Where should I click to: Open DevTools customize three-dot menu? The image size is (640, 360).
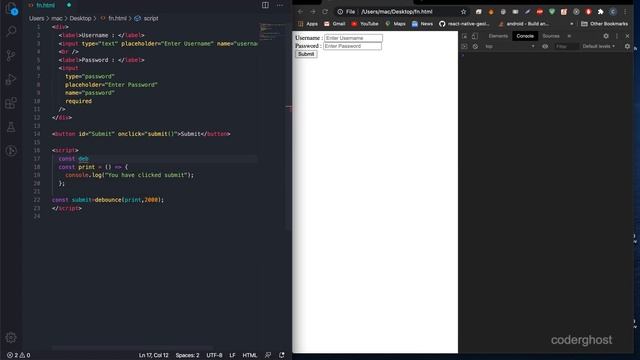pos(617,36)
